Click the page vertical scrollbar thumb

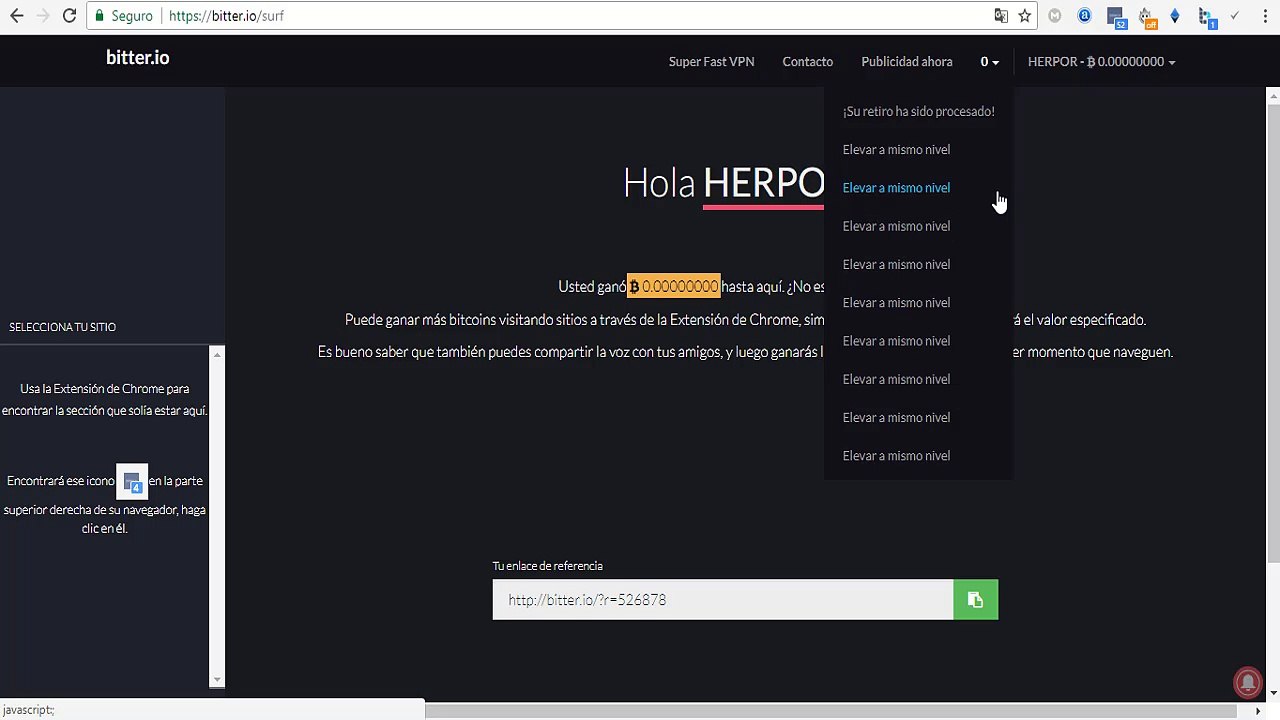pyautogui.click(x=1273, y=332)
